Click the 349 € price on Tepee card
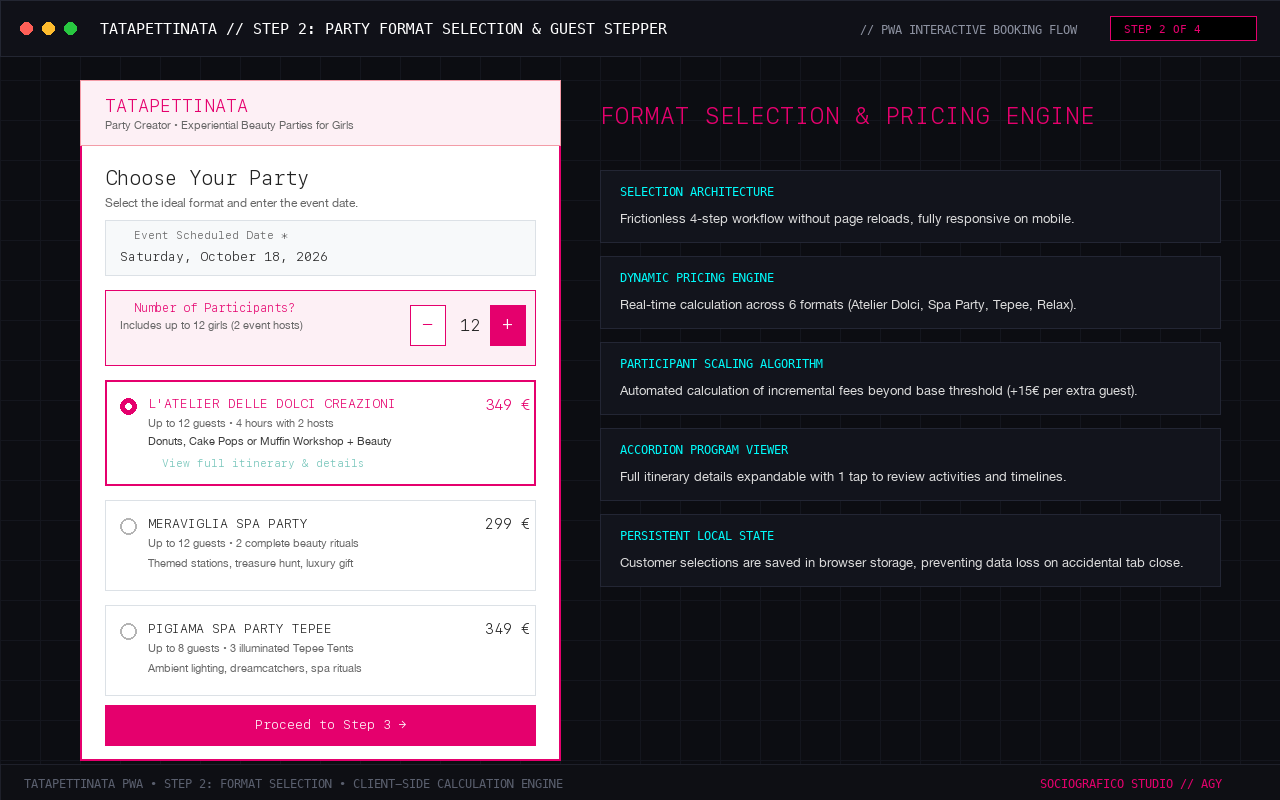The height and width of the screenshot is (800, 1280). point(508,629)
